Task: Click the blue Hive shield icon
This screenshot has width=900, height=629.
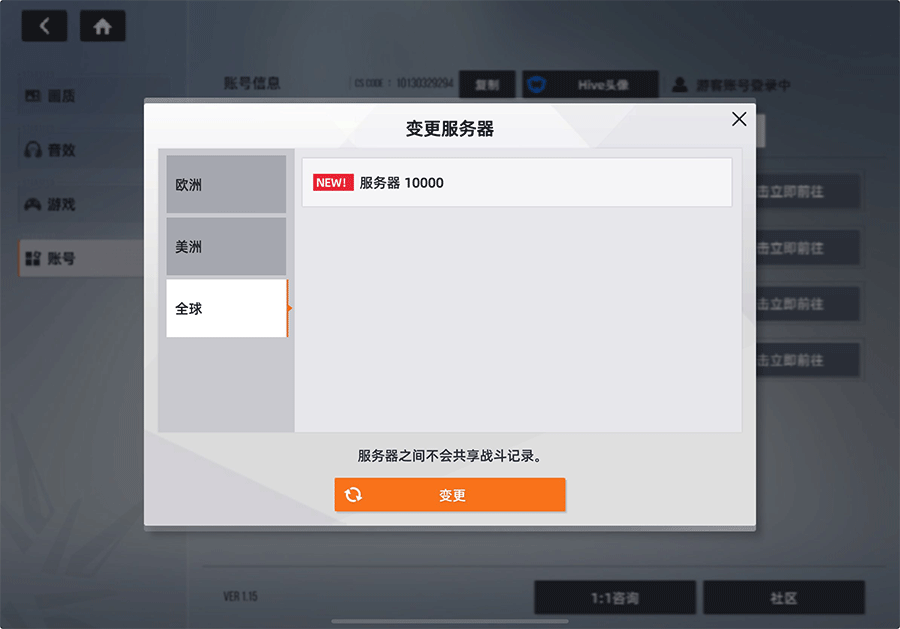Action: (536, 85)
